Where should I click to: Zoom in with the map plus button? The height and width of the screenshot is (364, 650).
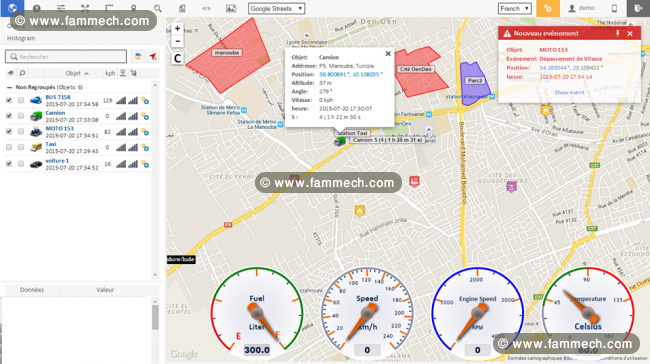click(177, 29)
